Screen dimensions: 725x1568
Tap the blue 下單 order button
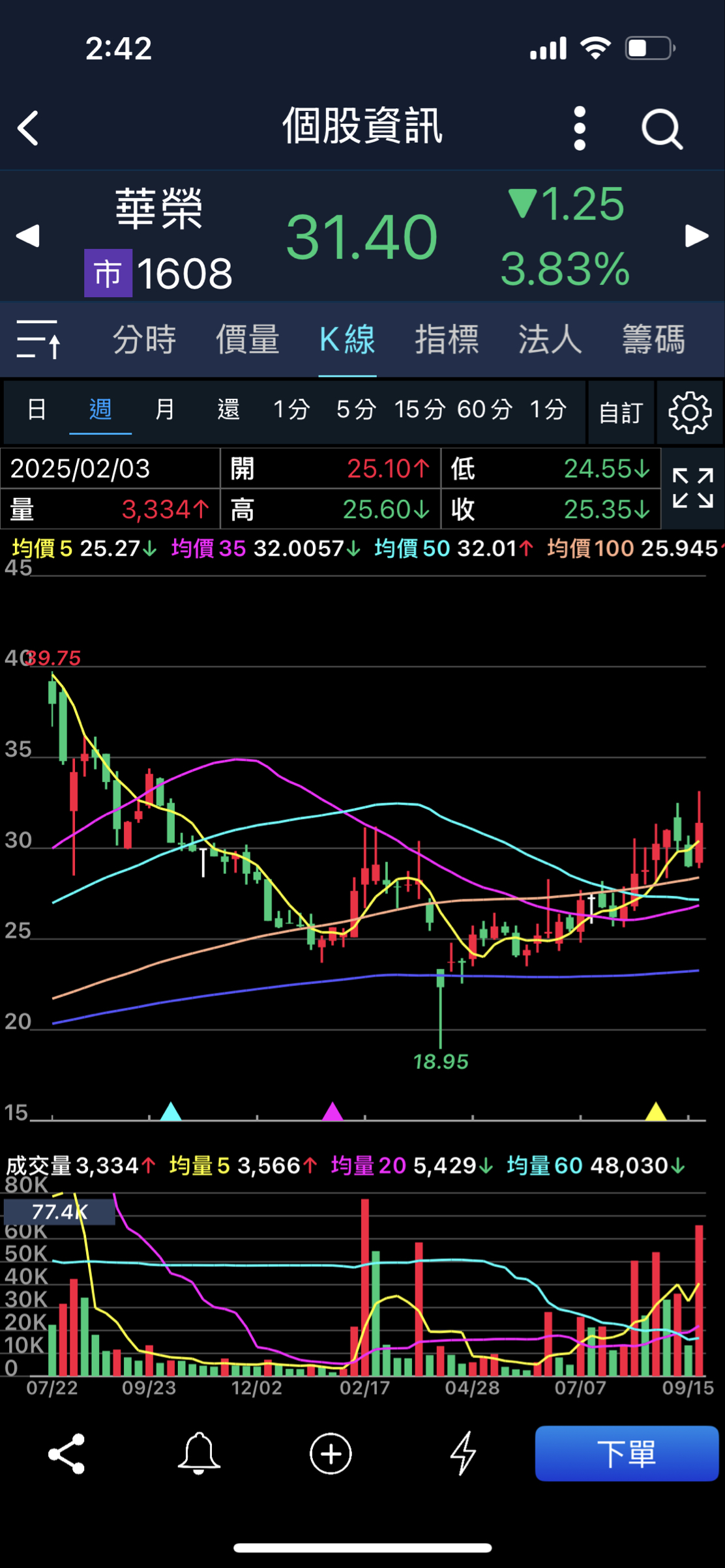[x=627, y=1453]
